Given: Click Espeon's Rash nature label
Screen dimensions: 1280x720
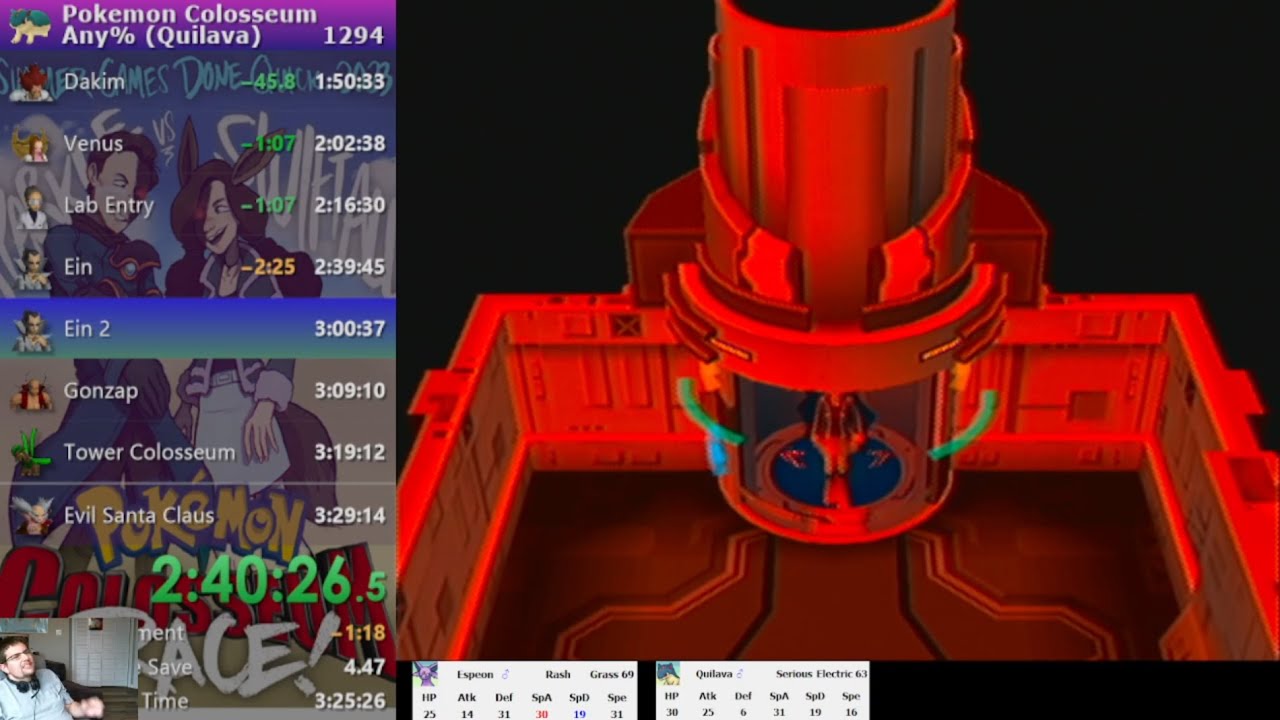Looking at the screenshot, I should click(557, 674).
